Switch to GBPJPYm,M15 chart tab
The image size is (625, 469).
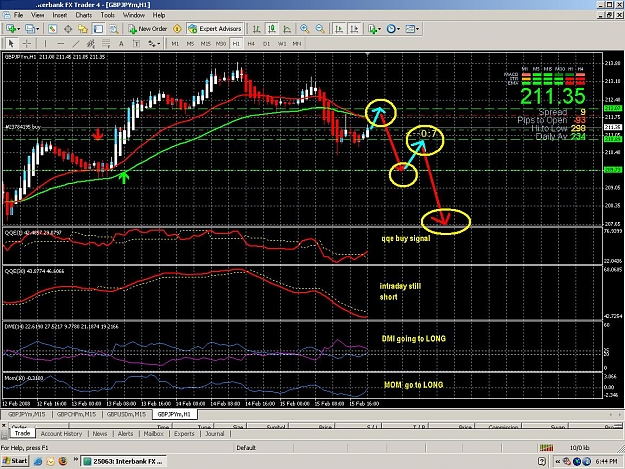coord(26,414)
